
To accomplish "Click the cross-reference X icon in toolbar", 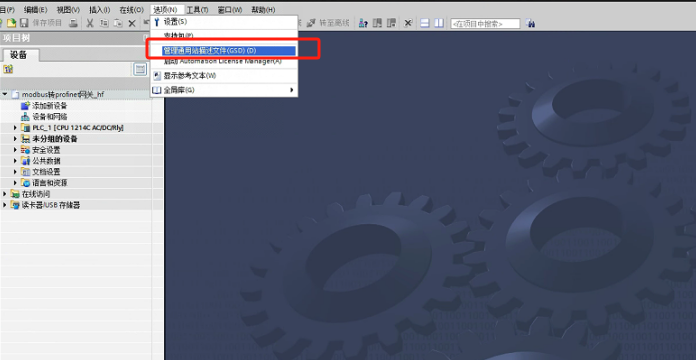I will [408, 23].
